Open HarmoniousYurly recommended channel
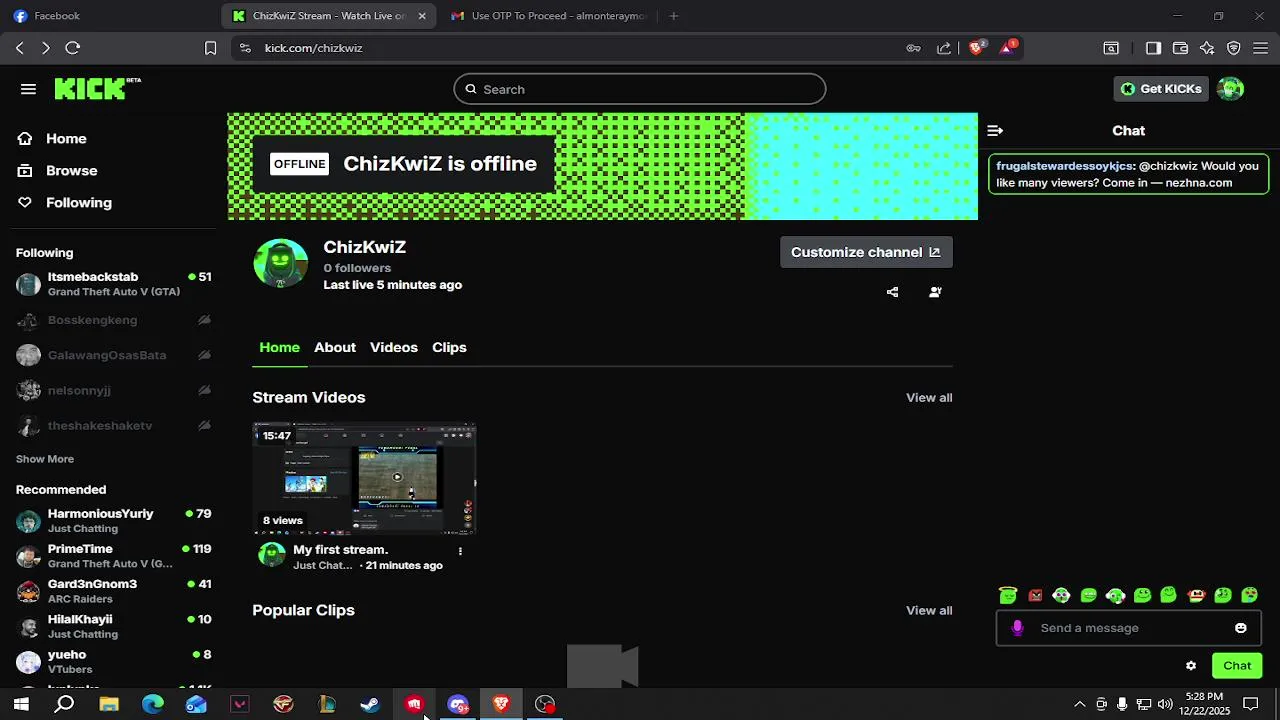 tap(114, 521)
